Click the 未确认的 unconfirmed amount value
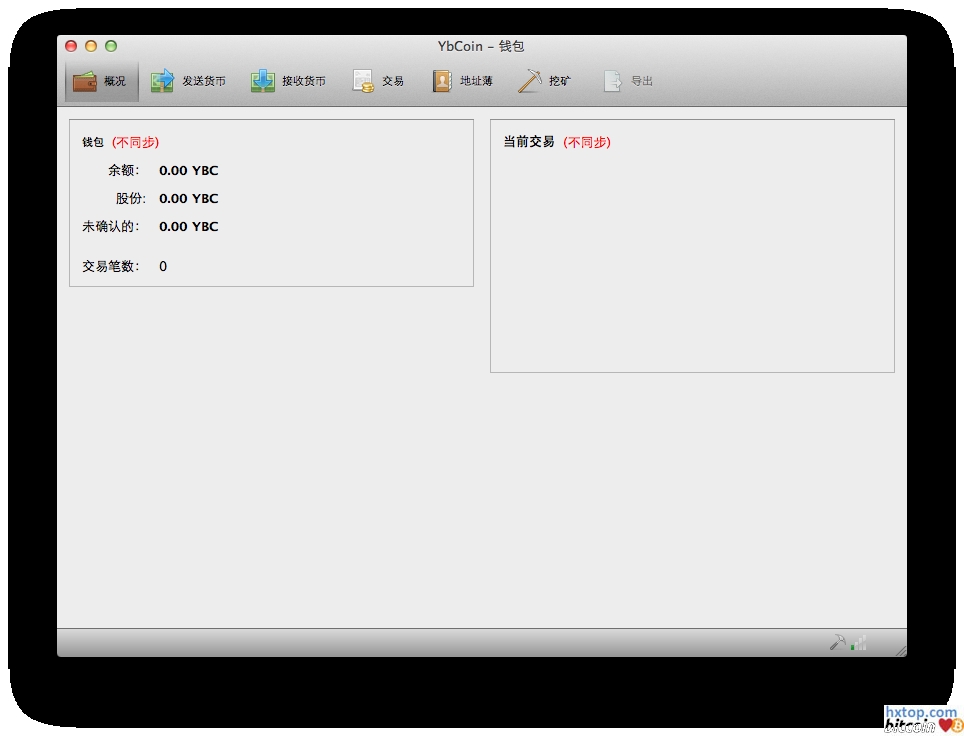This screenshot has width=964, height=736. [188, 226]
